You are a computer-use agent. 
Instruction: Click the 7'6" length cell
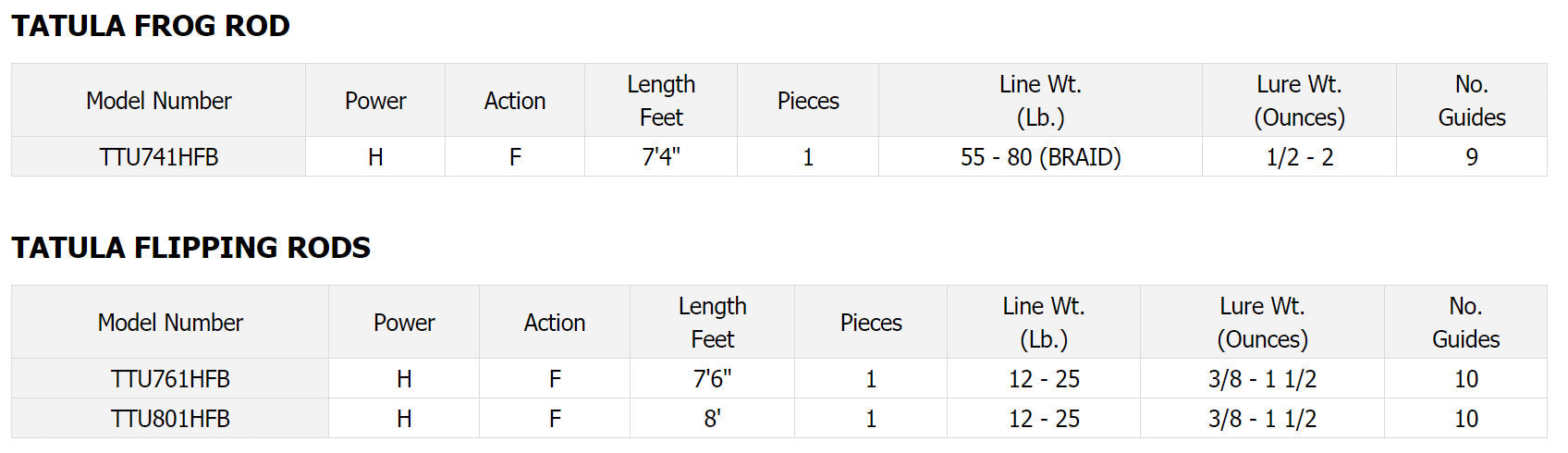712,379
